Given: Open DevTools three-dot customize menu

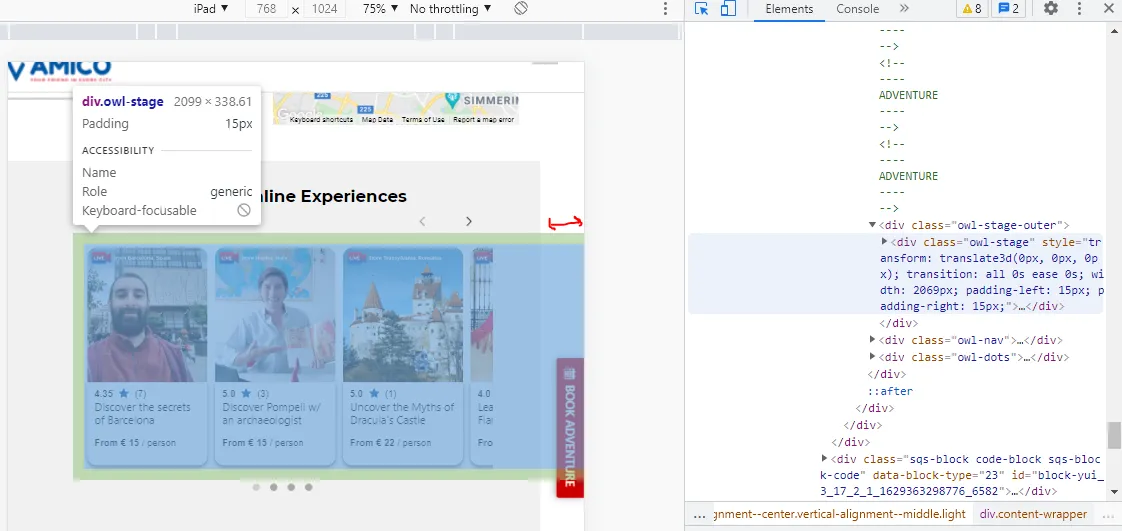Looking at the screenshot, I should click(x=1080, y=9).
